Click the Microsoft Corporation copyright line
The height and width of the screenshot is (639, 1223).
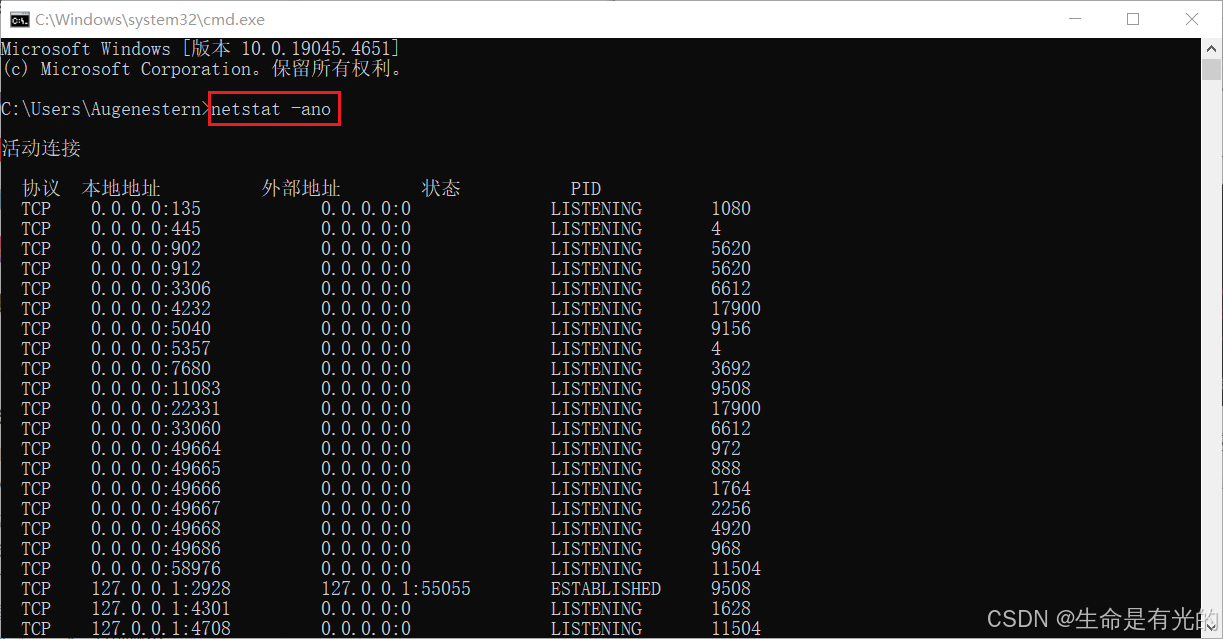pos(203,69)
